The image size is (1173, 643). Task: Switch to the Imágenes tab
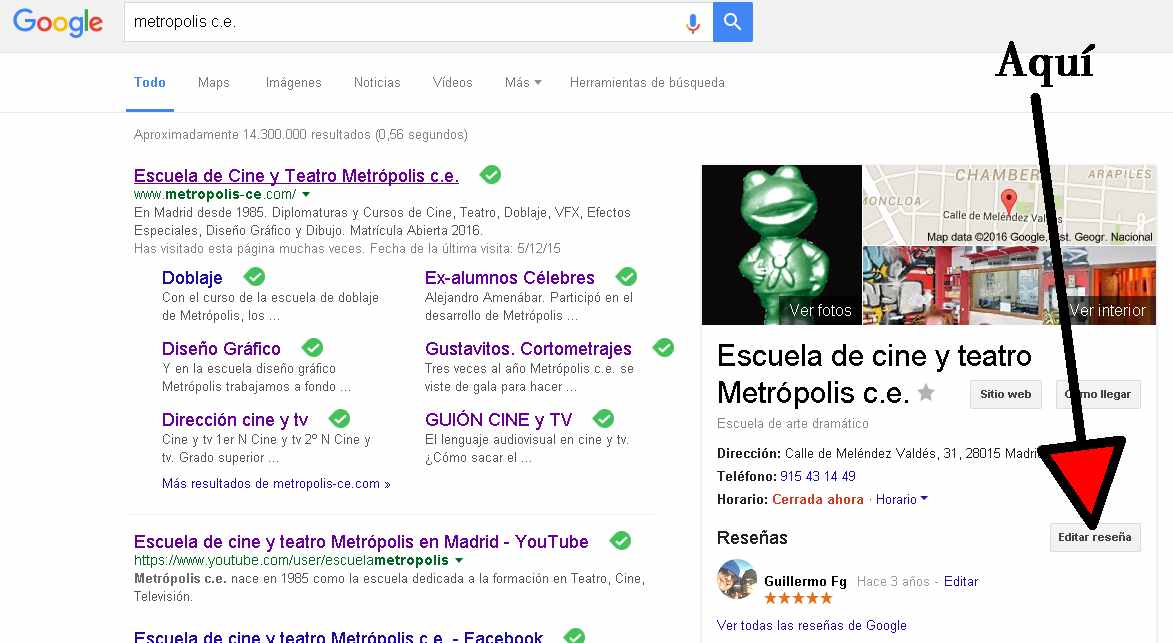293,83
